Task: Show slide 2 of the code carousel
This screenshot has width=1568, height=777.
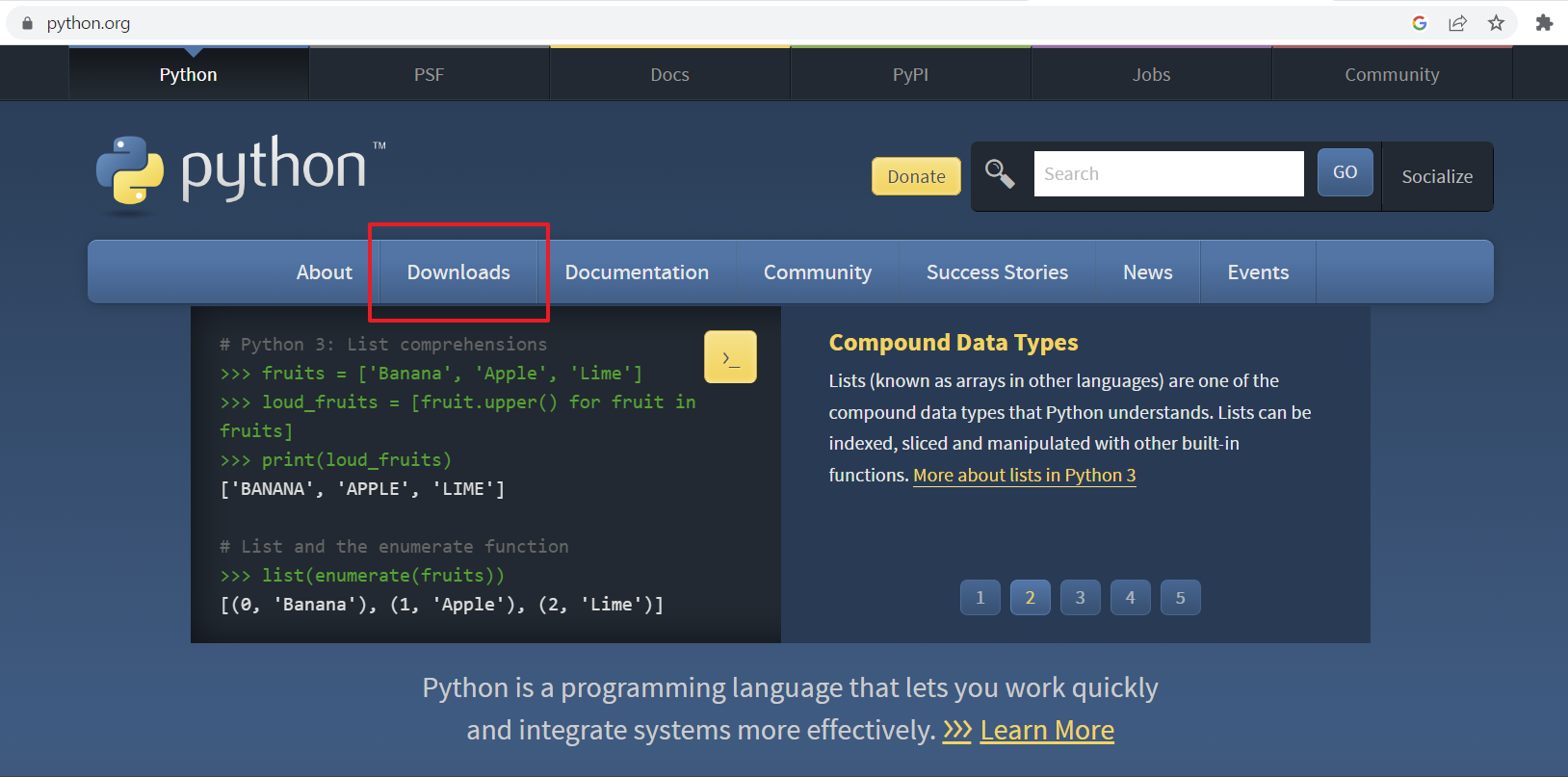Action: [1031, 598]
